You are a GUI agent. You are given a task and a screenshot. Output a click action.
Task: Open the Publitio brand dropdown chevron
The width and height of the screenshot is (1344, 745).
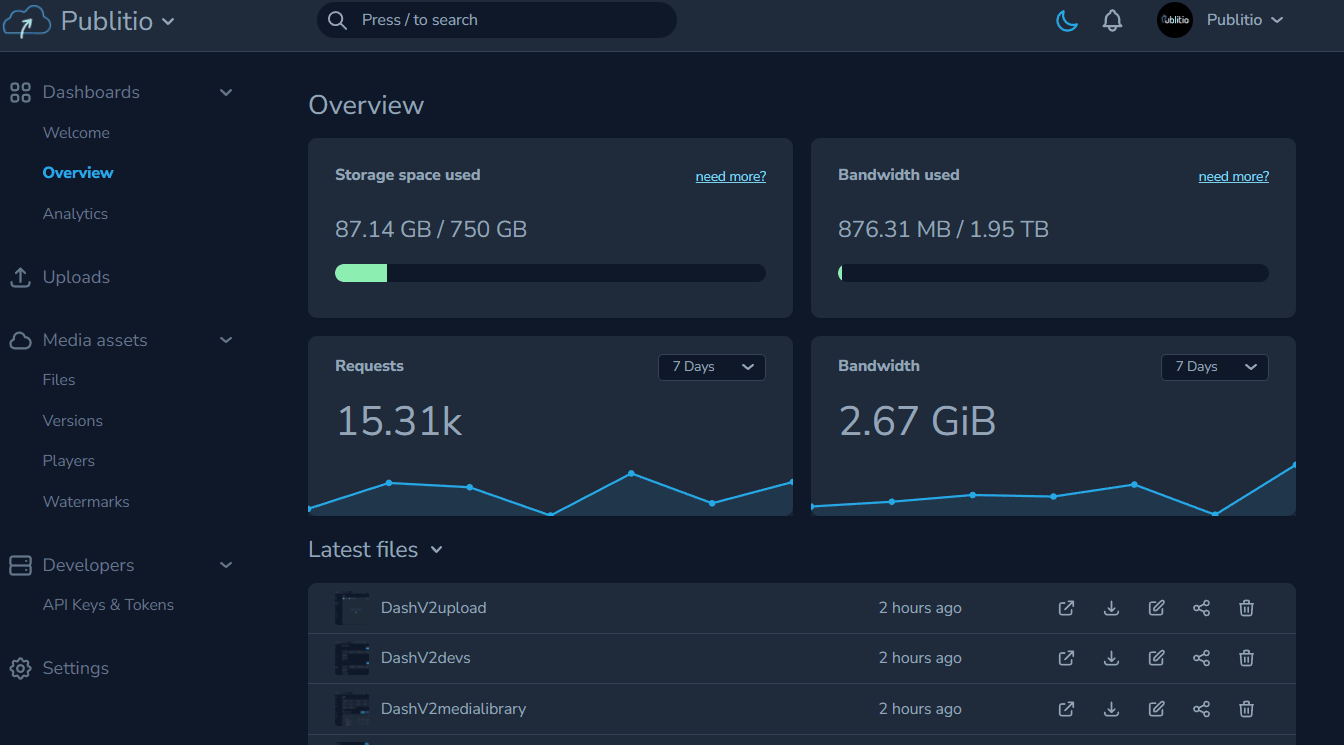tap(168, 22)
